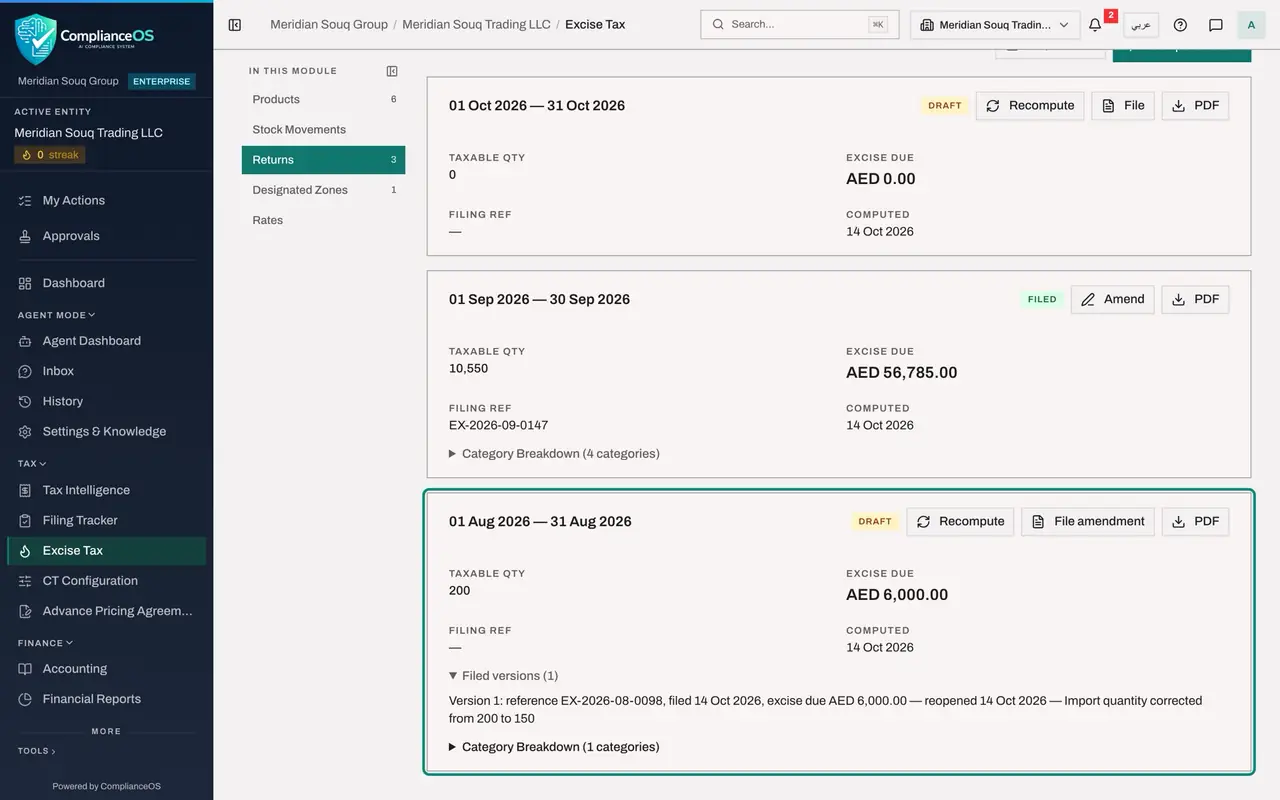Open the Meridian Souq Trading entity dropdown
Viewport: 1280px width, 800px height.
point(995,25)
